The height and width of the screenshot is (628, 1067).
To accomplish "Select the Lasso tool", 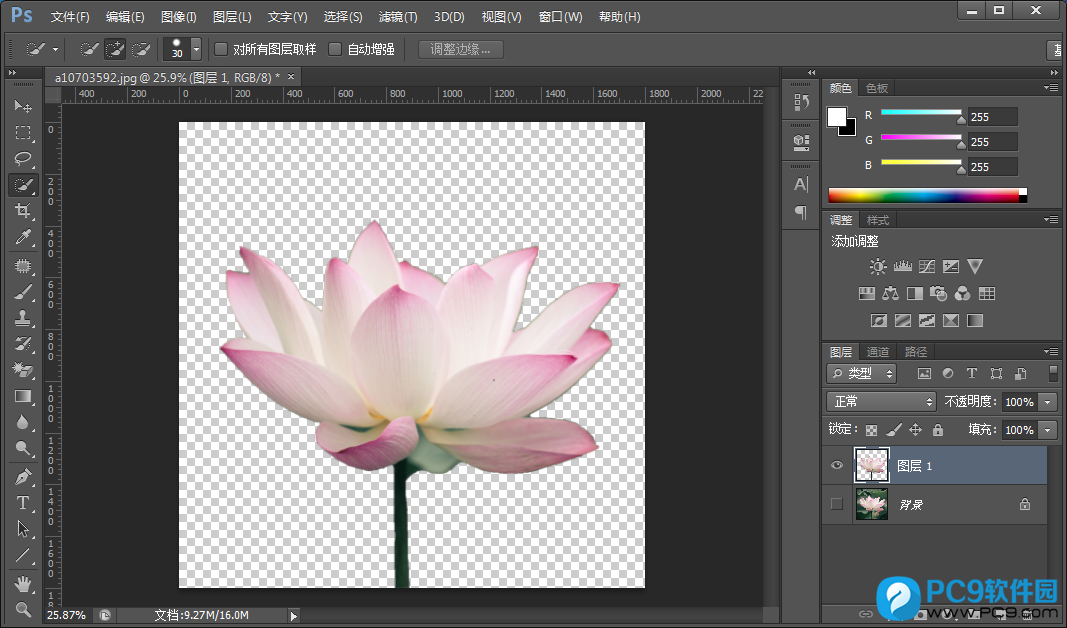I will pyautogui.click(x=23, y=159).
